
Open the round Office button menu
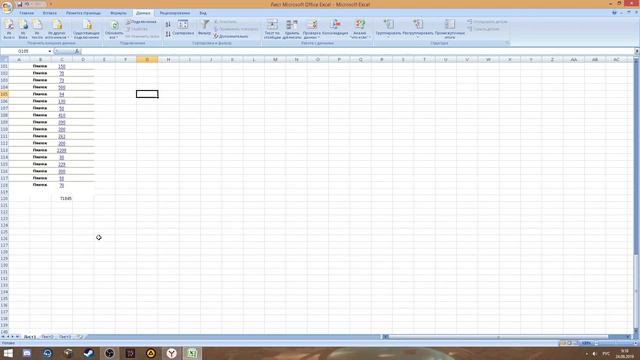pyautogui.click(x=7, y=7)
